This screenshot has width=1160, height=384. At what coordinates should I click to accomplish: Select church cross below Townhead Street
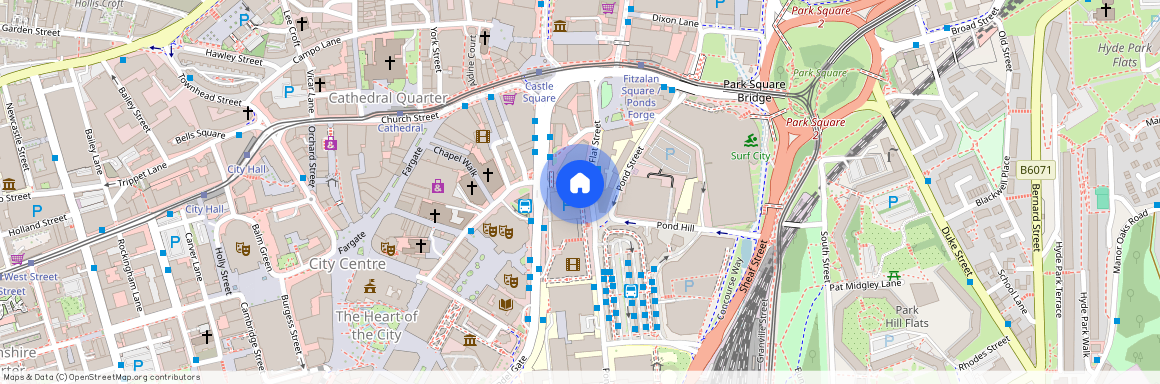point(248,113)
